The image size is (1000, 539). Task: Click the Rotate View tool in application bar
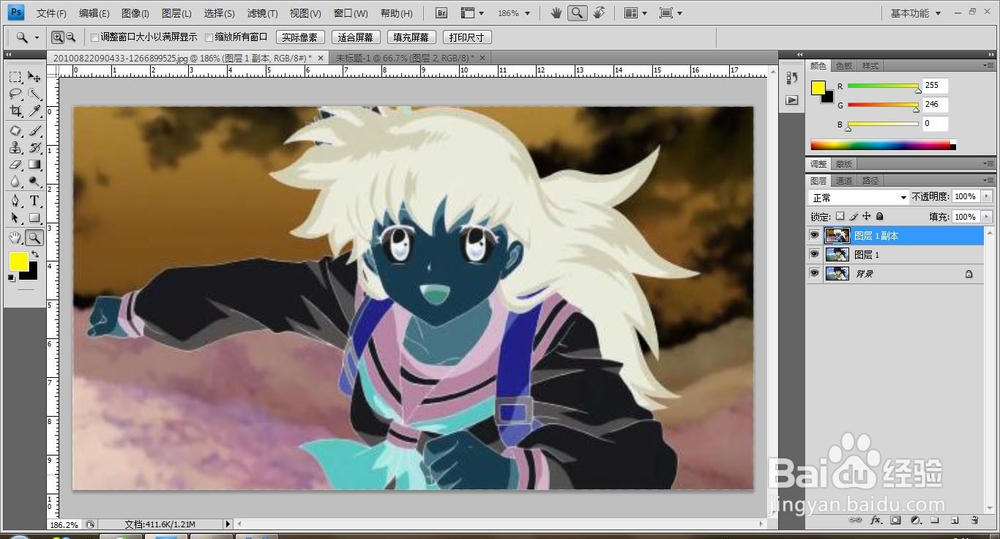coord(599,13)
